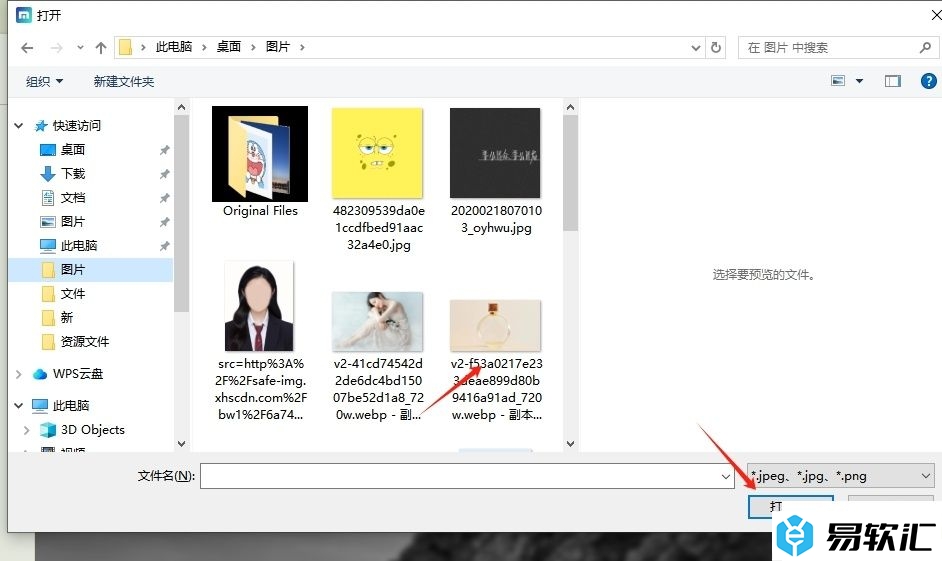Click the pin icon beside 下载
942x561 pixels.
coord(164,174)
